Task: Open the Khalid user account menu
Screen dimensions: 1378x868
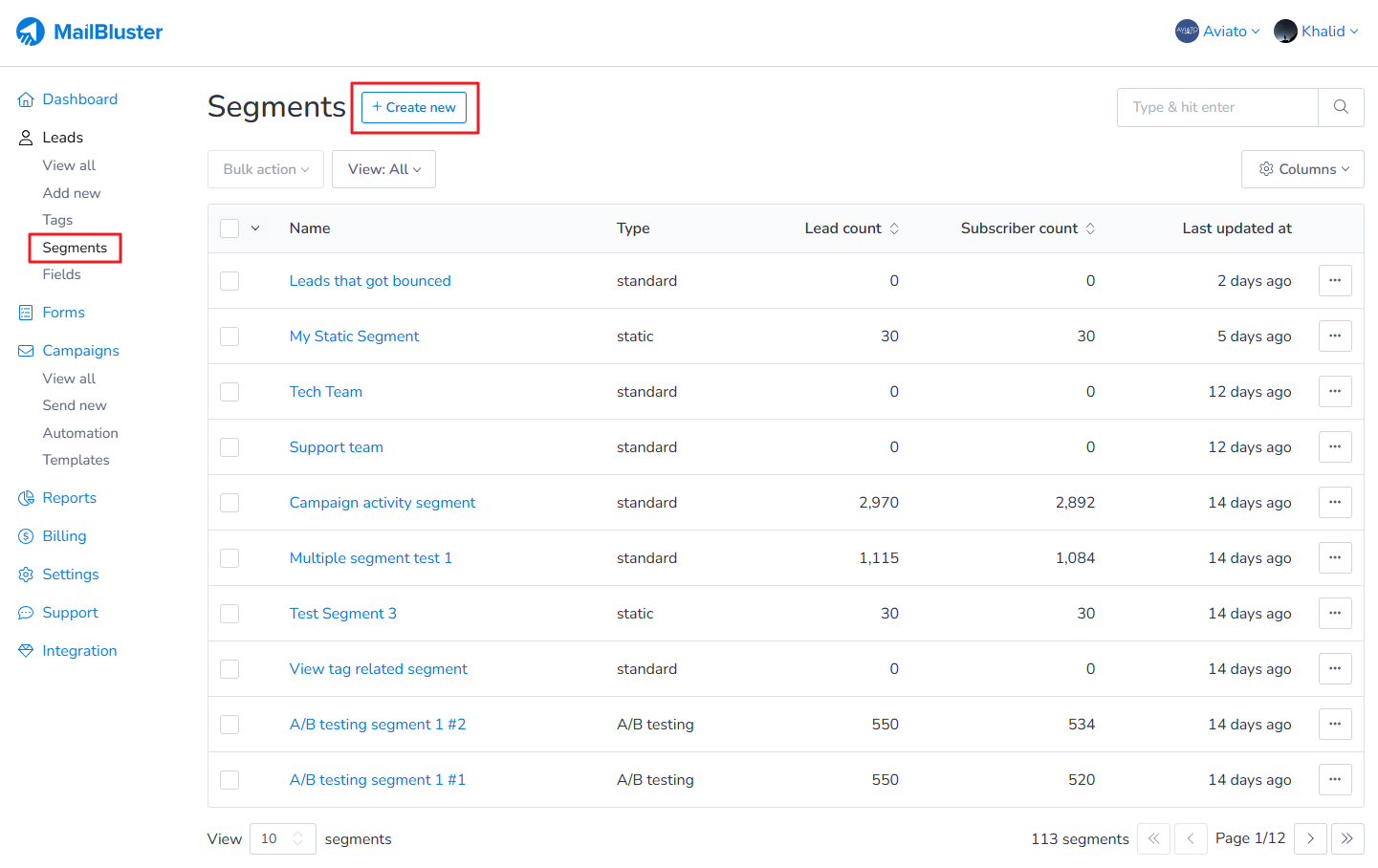Action: 1316,32
